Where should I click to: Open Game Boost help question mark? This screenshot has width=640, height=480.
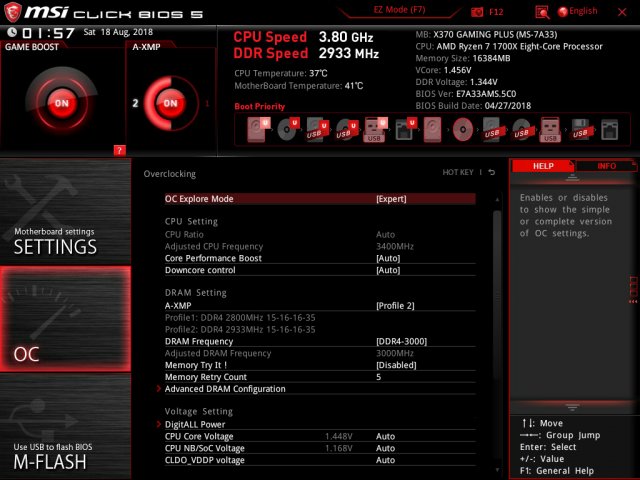pyautogui.click(x=119, y=150)
